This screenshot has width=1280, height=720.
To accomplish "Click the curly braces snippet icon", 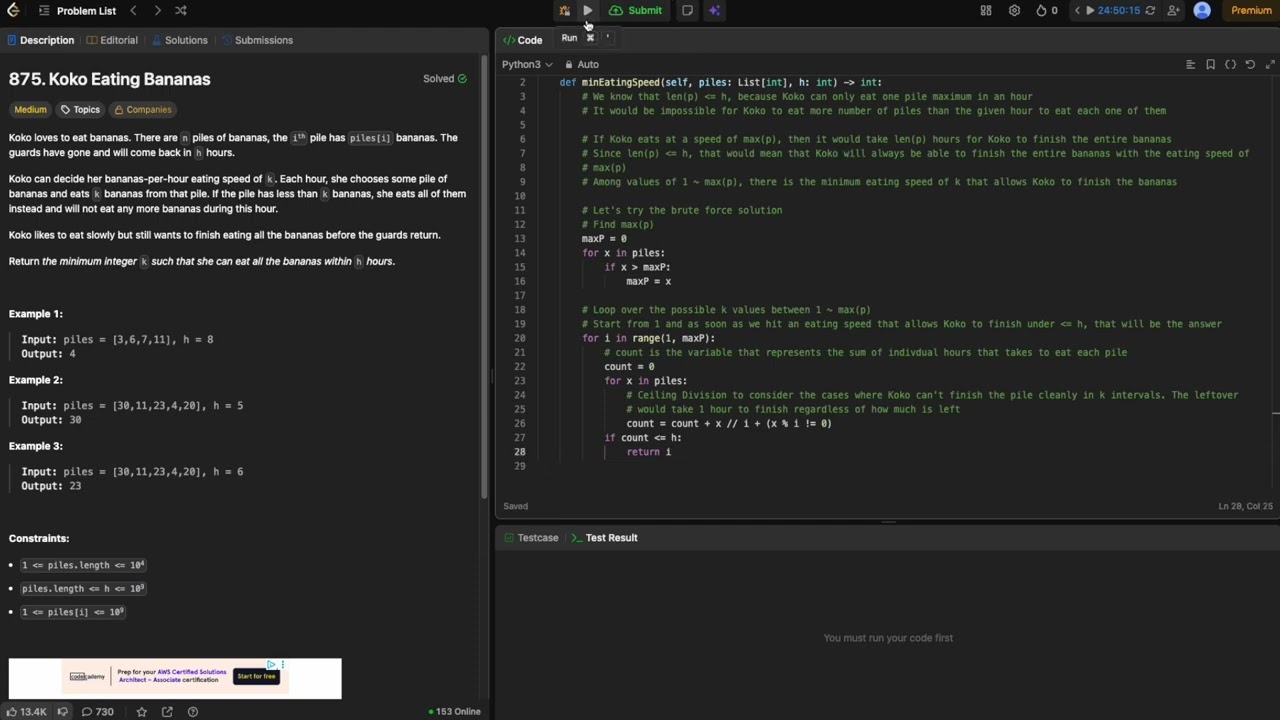I will [x=1230, y=64].
